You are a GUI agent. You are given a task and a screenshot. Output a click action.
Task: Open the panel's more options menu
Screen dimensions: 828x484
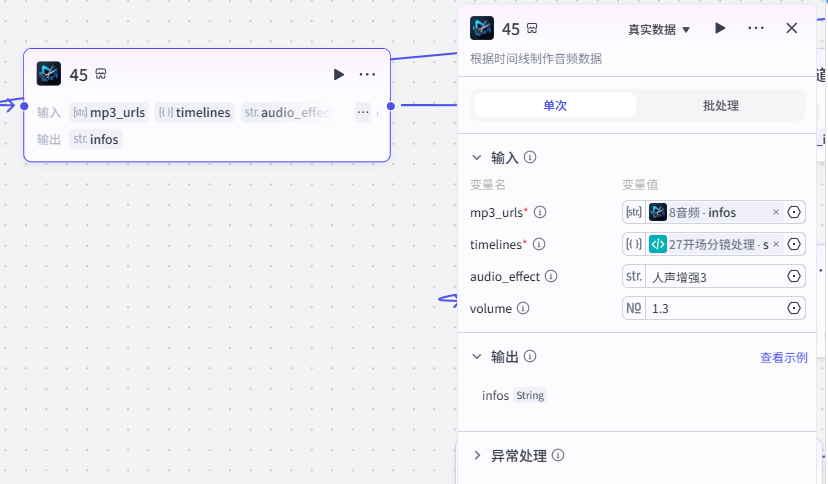(x=756, y=28)
